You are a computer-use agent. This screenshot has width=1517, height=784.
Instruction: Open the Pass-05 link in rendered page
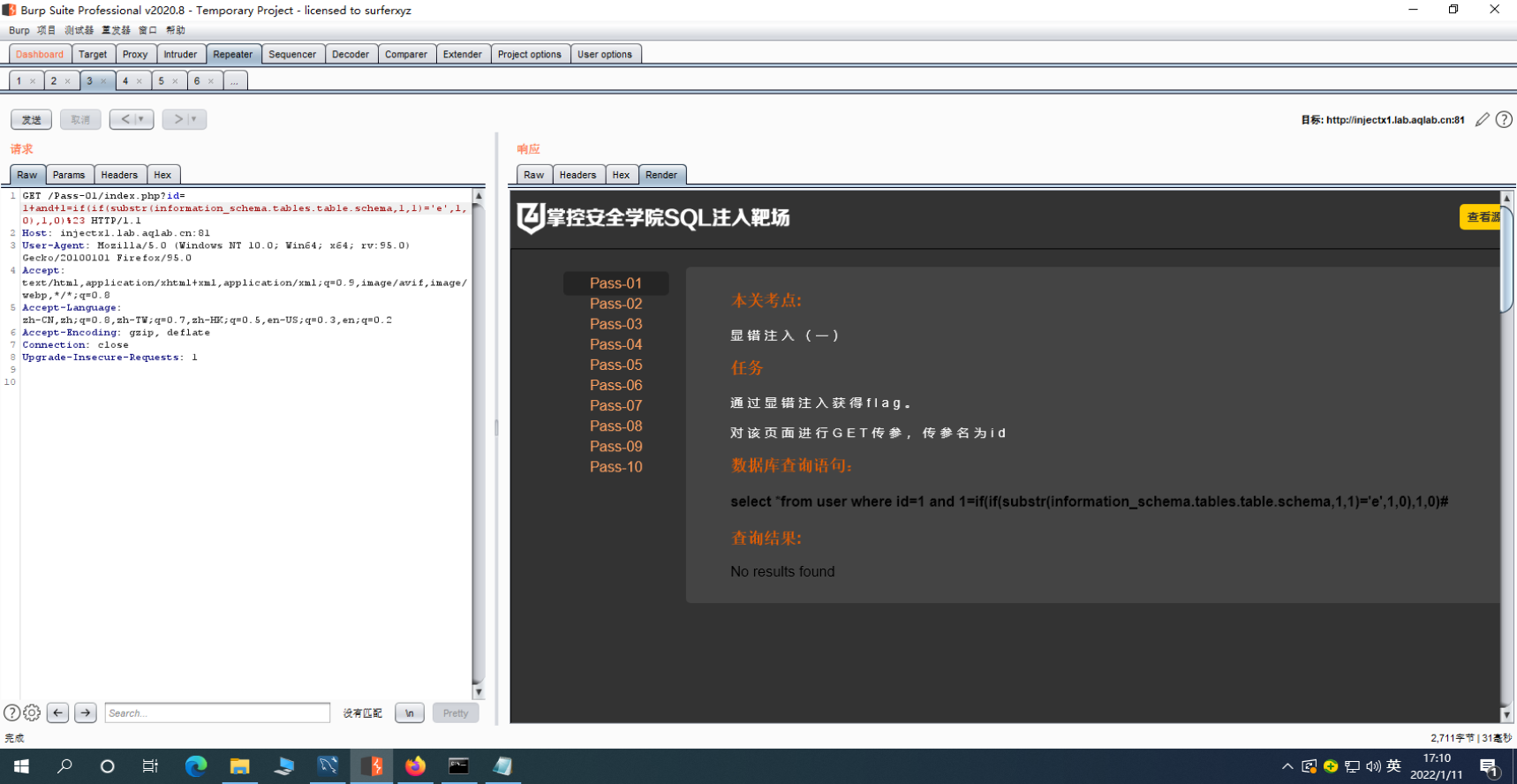click(615, 365)
